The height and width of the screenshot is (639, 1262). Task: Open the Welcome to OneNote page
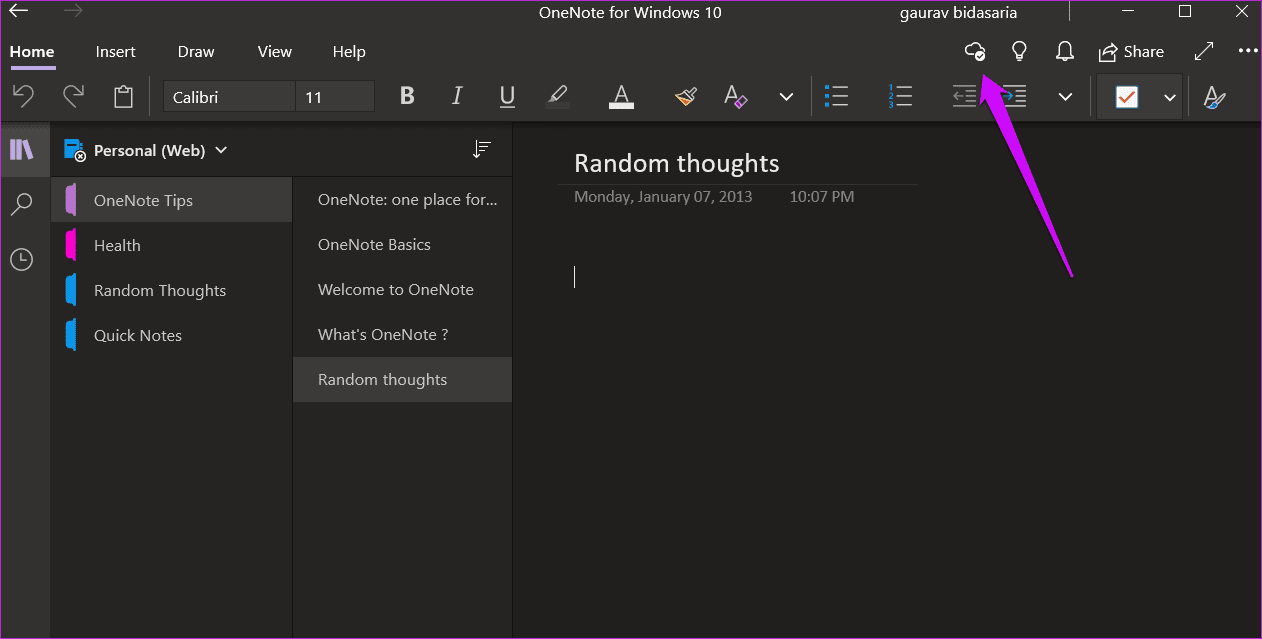[x=403, y=289]
